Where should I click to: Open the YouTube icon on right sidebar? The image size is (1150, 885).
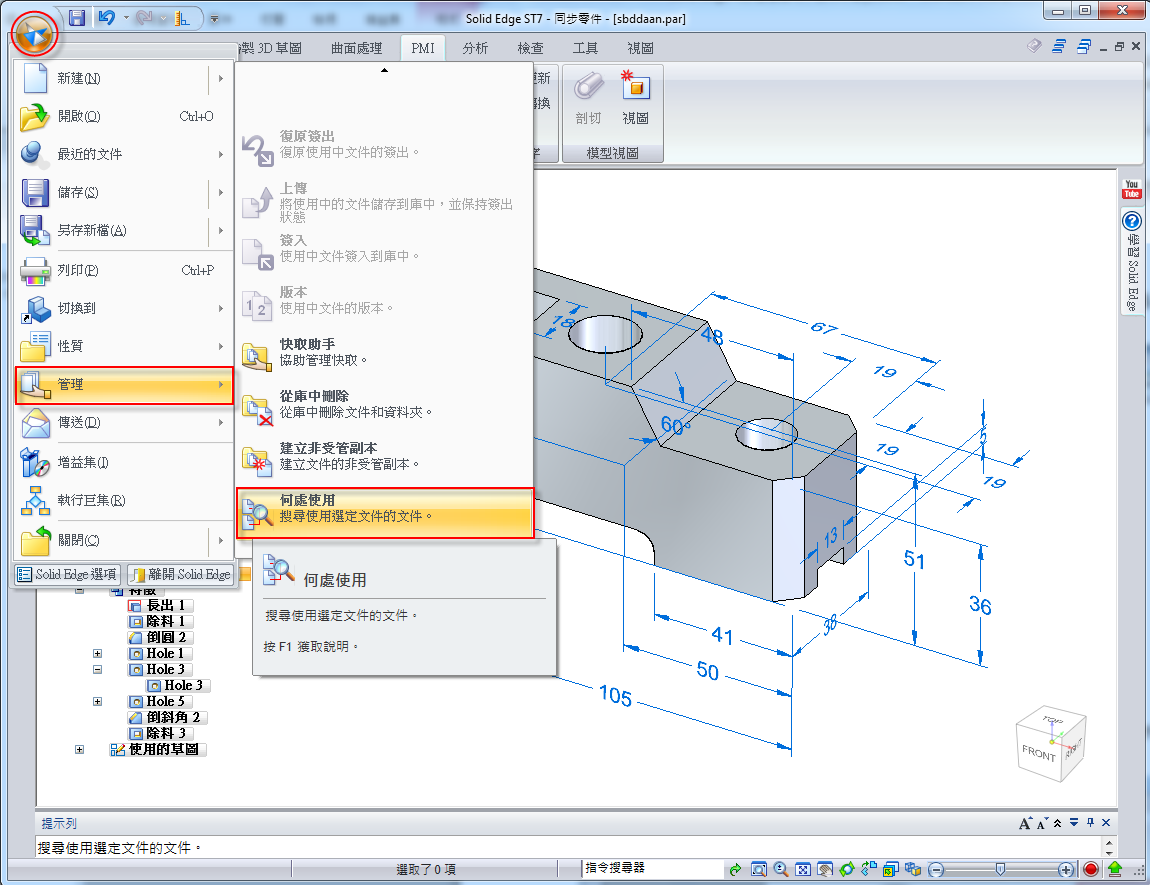click(x=1132, y=190)
